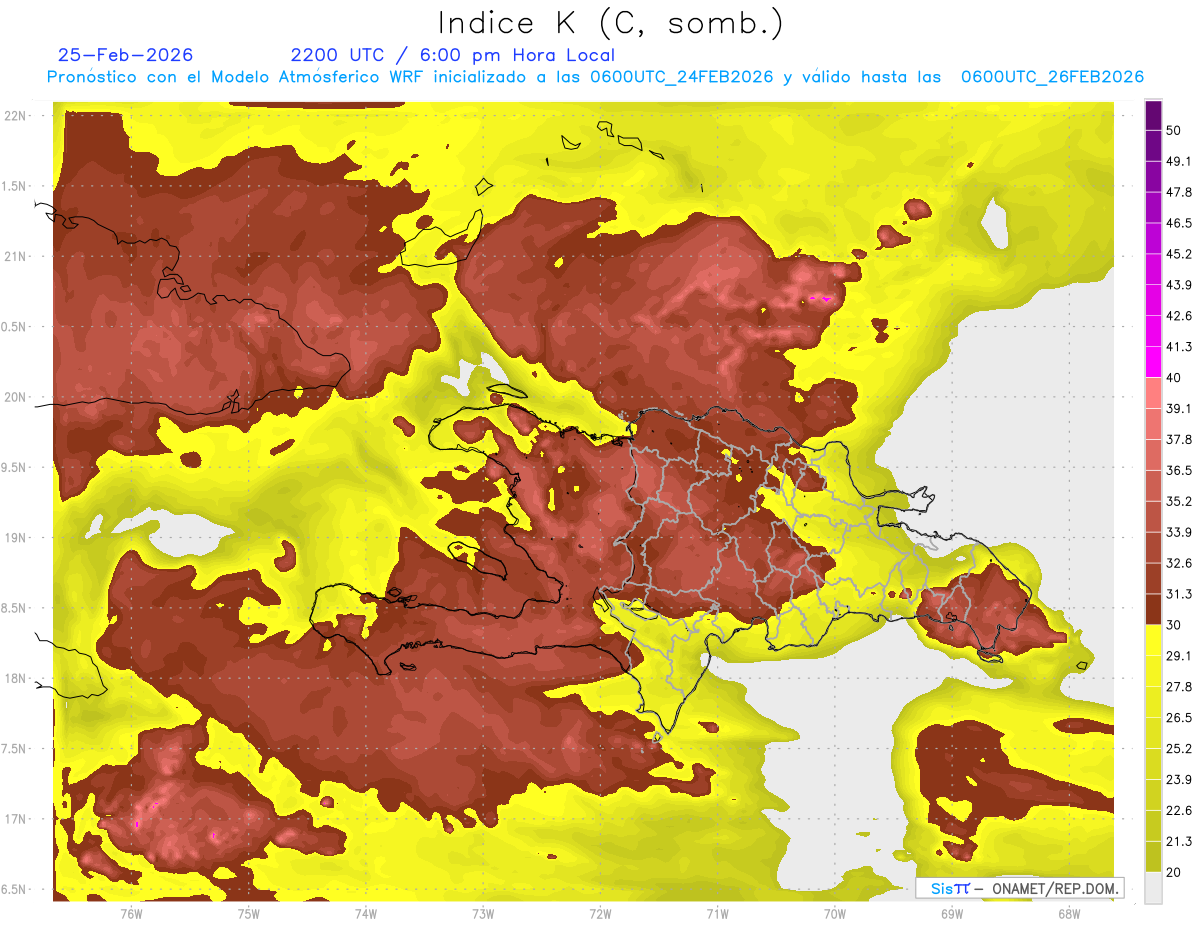This screenshot has height=927, width=1200.
Task: Click the '33.9' colorbar value
Action: (1179, 532)
